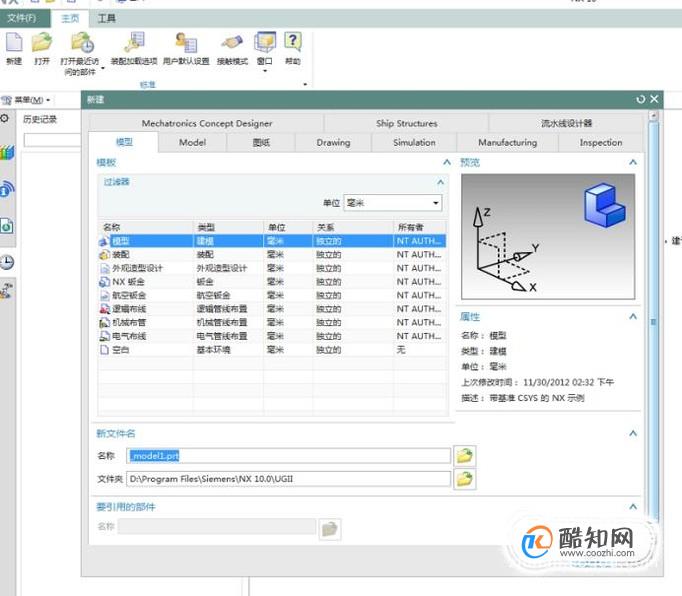Select the 装配 assembly template row icon
The image size is (682, 596).
104,254
